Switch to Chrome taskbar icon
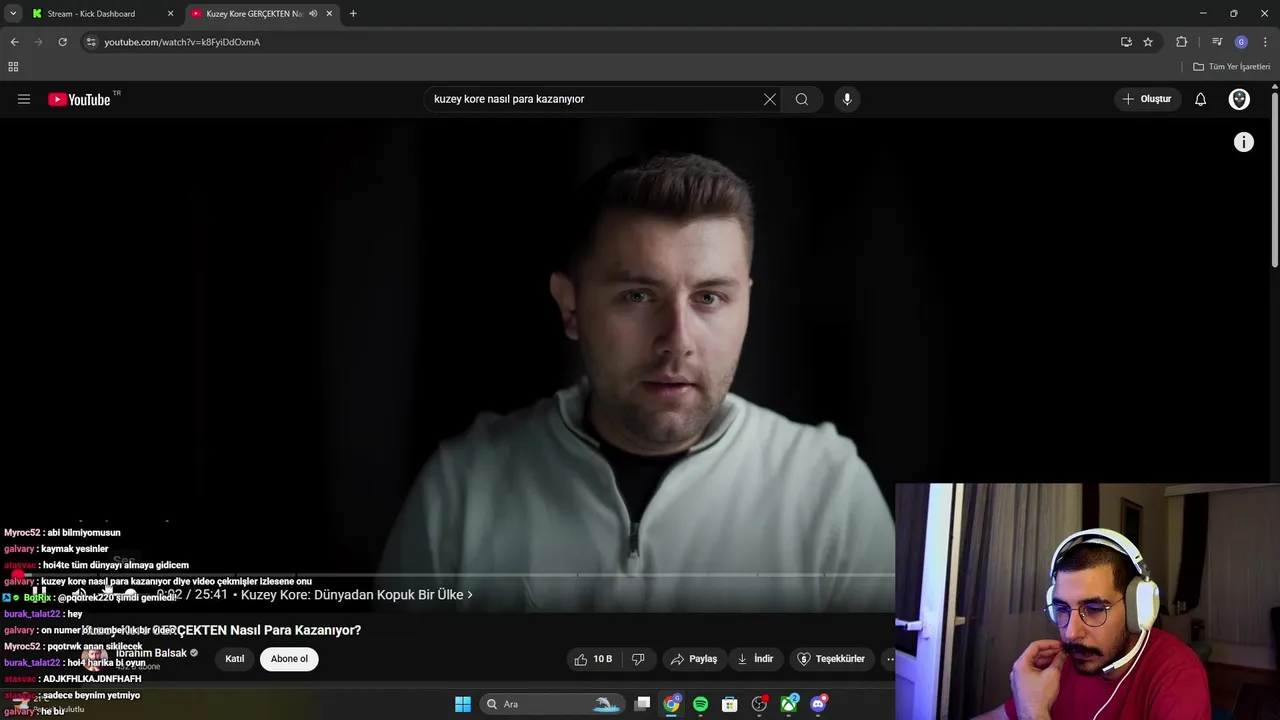The height and width of the screenshot is (720, 1280). 672,704
